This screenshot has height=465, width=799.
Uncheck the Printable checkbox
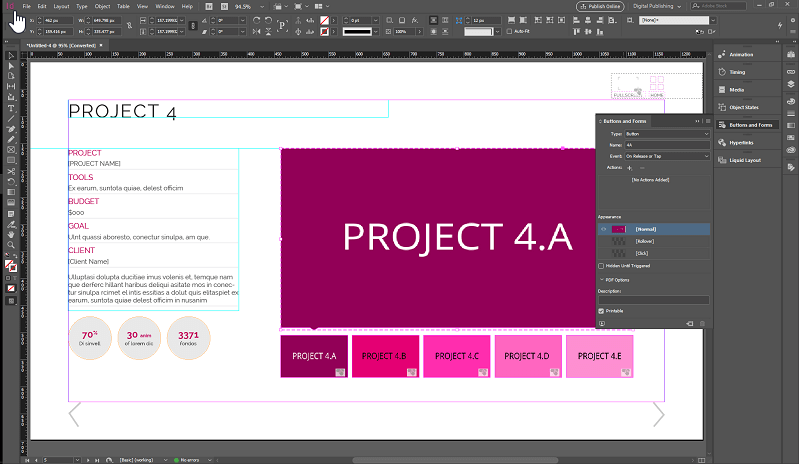coord(601,310)
